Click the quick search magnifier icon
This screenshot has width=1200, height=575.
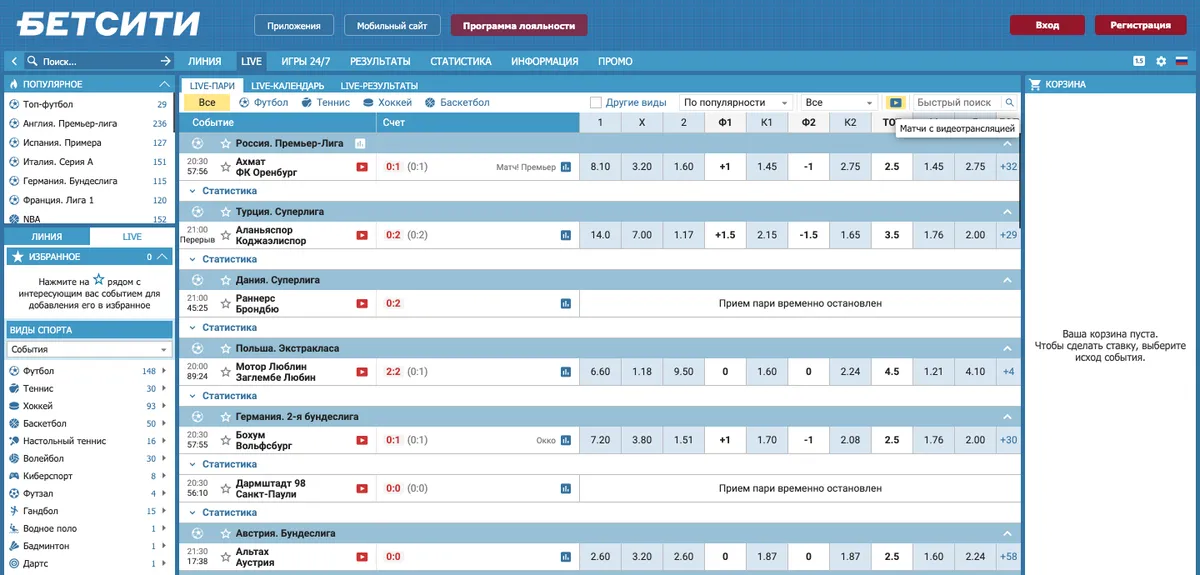1009,102
